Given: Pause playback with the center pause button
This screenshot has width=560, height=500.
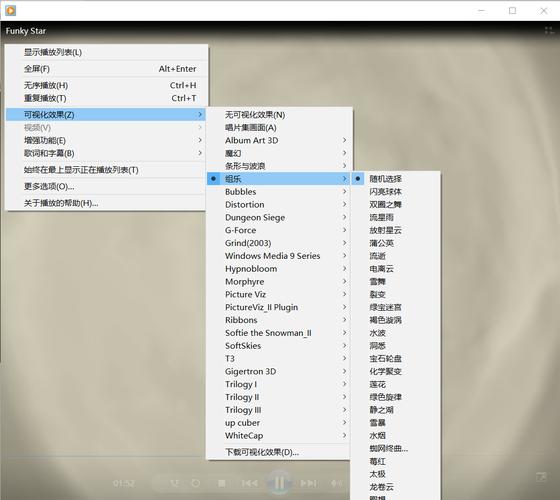Looking at the screenshot, I should tap(279, 483).
